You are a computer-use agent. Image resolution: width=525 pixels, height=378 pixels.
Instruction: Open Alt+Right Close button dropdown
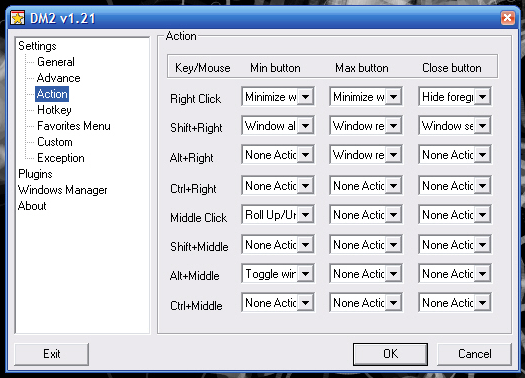[482, 155]
